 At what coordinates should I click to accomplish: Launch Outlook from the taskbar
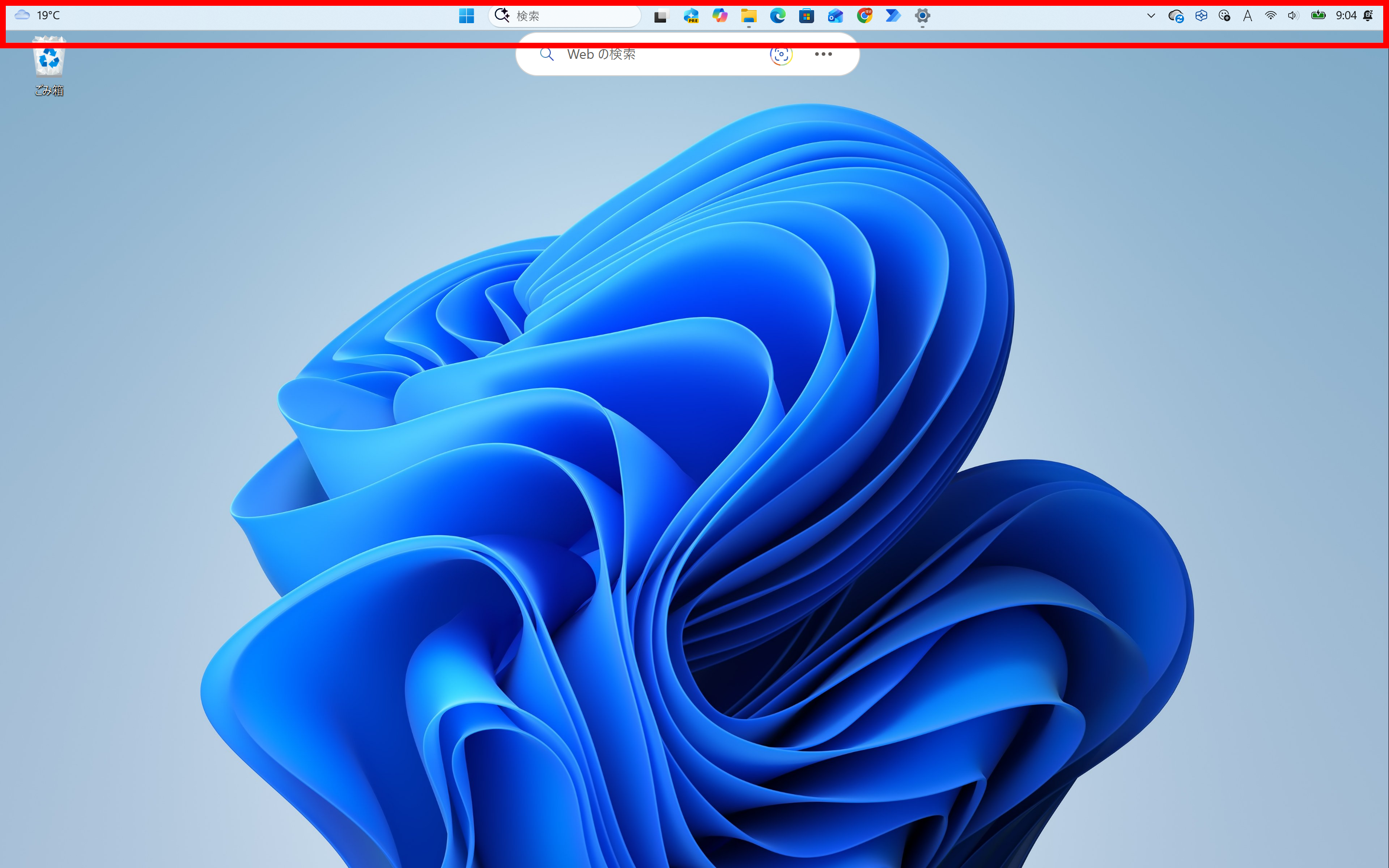pos(836,15)
